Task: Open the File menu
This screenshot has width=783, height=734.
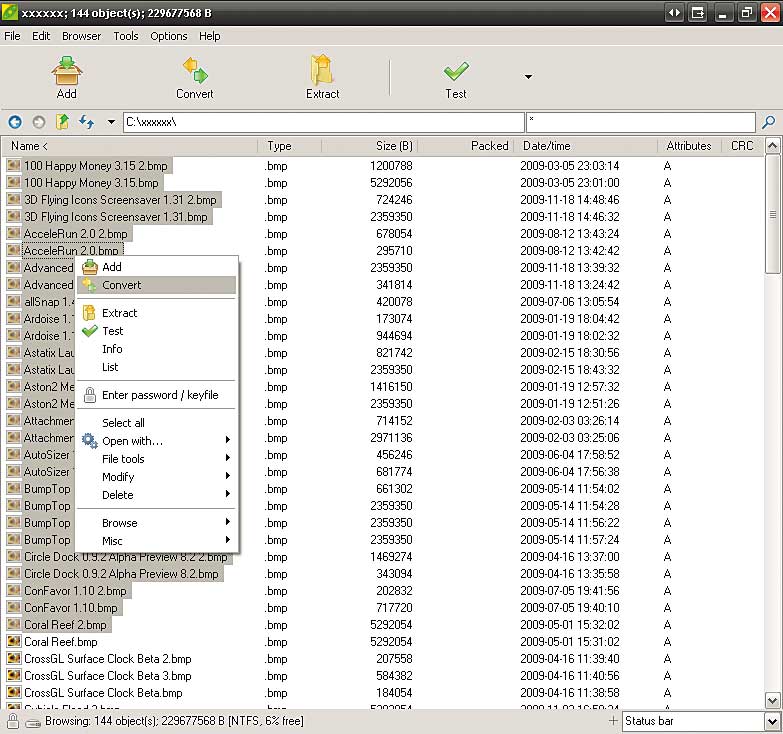Action: pos(12,36)
